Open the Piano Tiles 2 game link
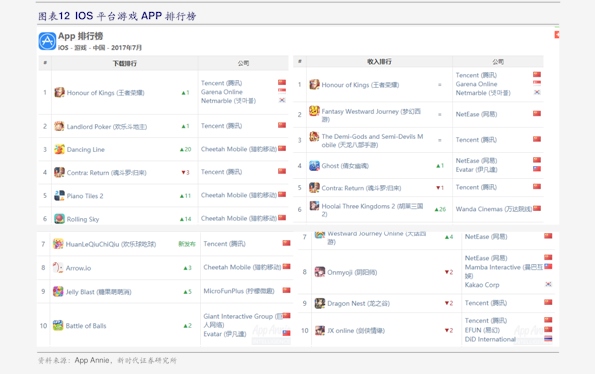 click(85, 196)
